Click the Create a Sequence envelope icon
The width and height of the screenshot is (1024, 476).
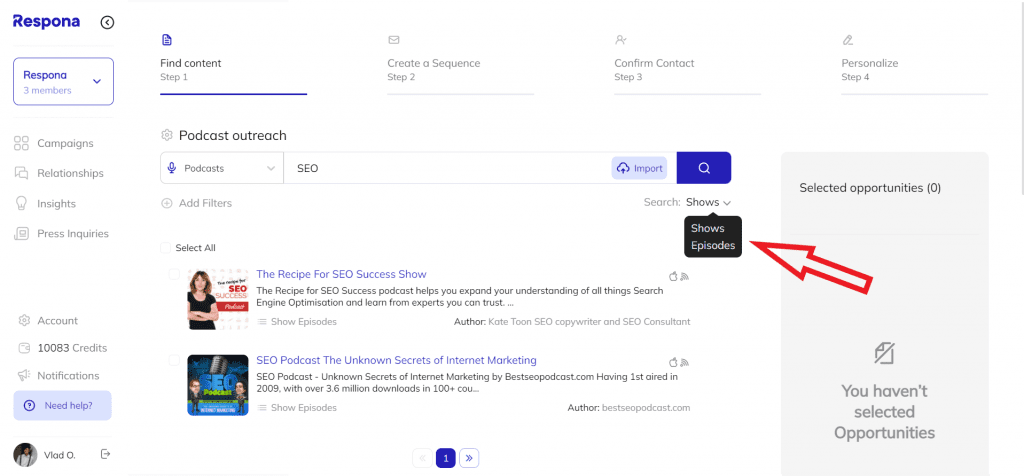coord(394,40)
